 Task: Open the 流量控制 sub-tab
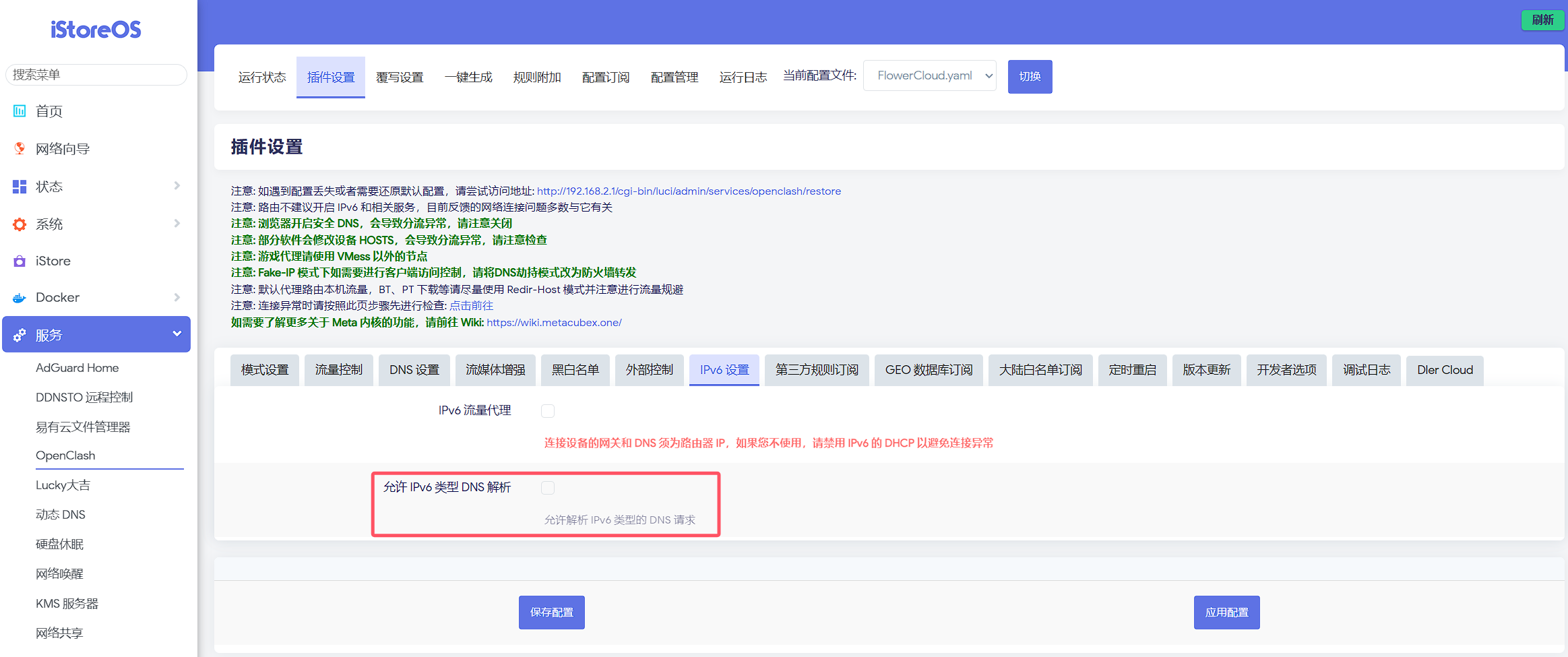click(x=339, y=370)
